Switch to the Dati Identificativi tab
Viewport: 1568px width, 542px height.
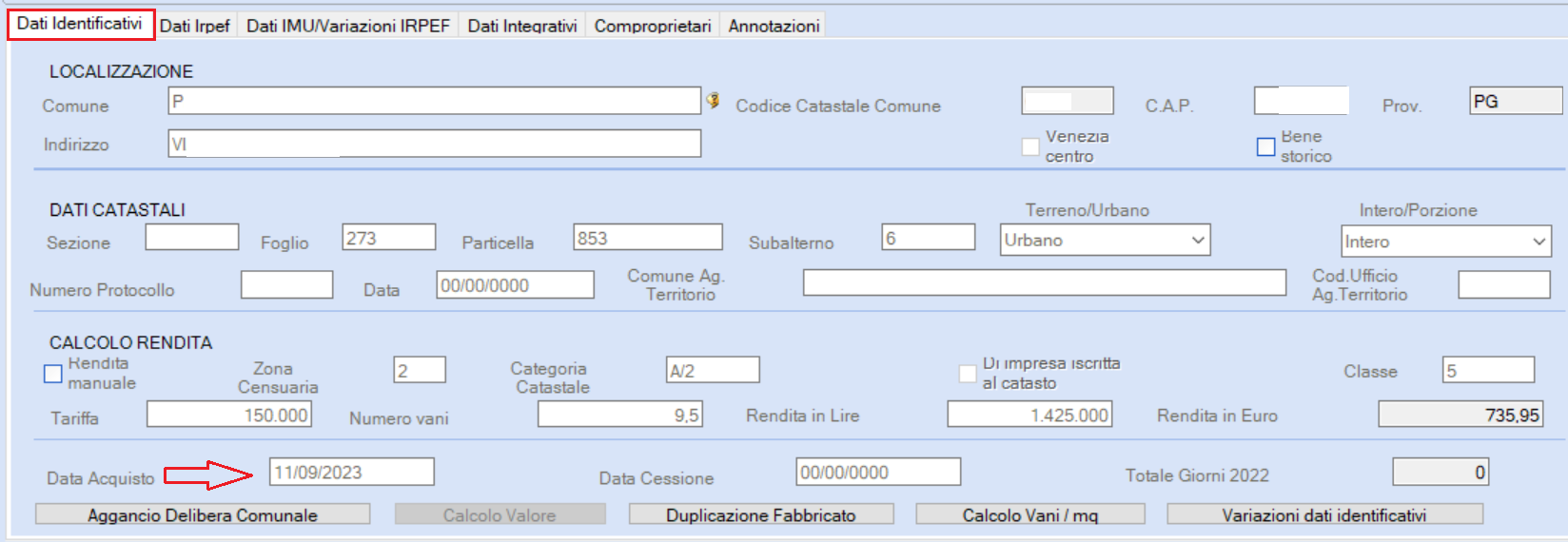coord(80,24)
